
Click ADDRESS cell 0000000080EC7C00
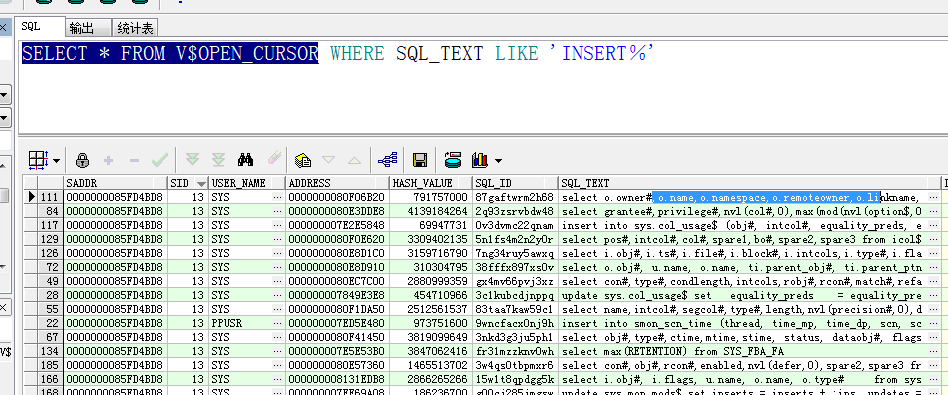click(337, 281)
